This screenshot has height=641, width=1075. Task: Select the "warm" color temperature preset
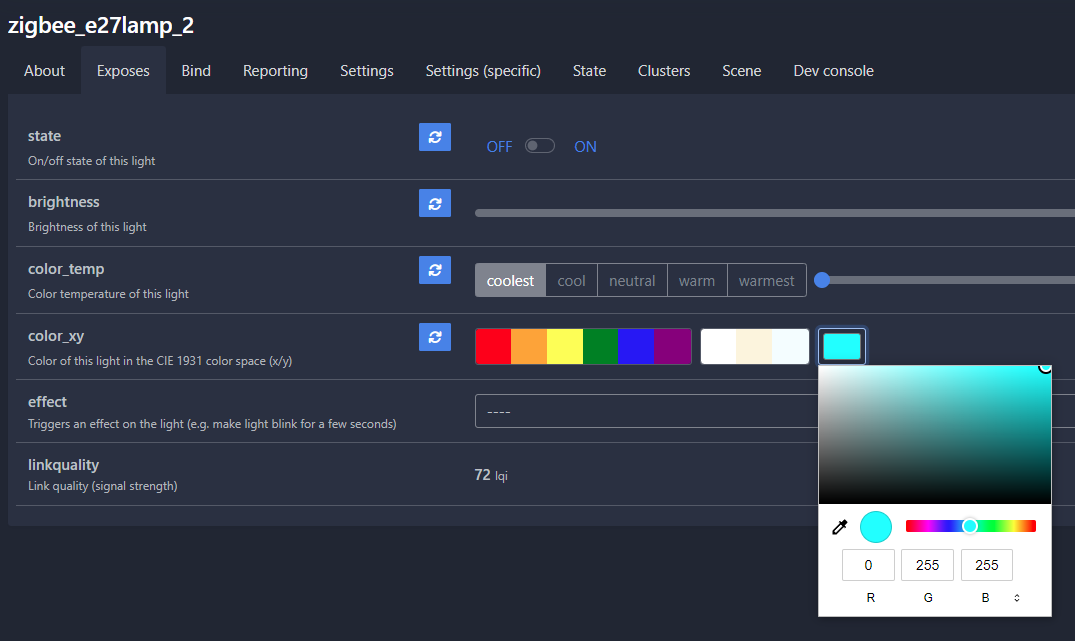(697, 280)
